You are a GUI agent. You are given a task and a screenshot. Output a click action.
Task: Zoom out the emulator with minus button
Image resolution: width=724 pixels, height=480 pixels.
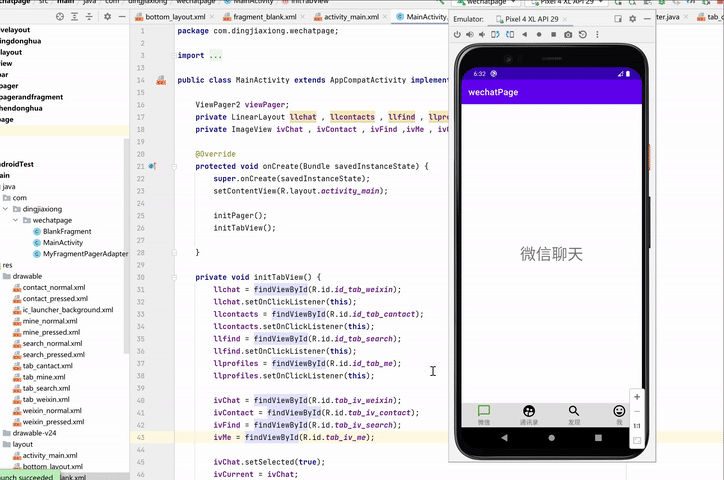coord(637,411)
